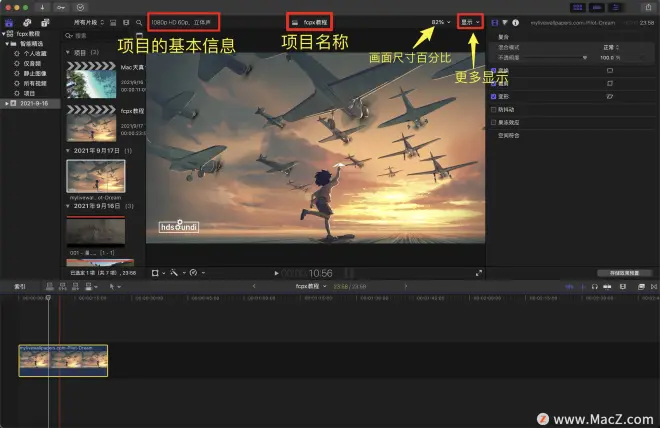Open the keyword editor key icon

61,8
